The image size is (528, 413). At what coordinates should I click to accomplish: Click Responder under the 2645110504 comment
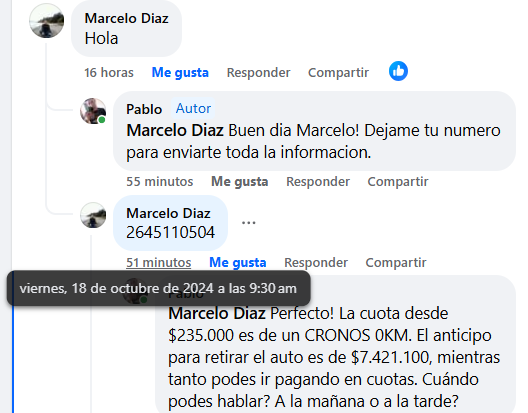[x=316, y=262]
